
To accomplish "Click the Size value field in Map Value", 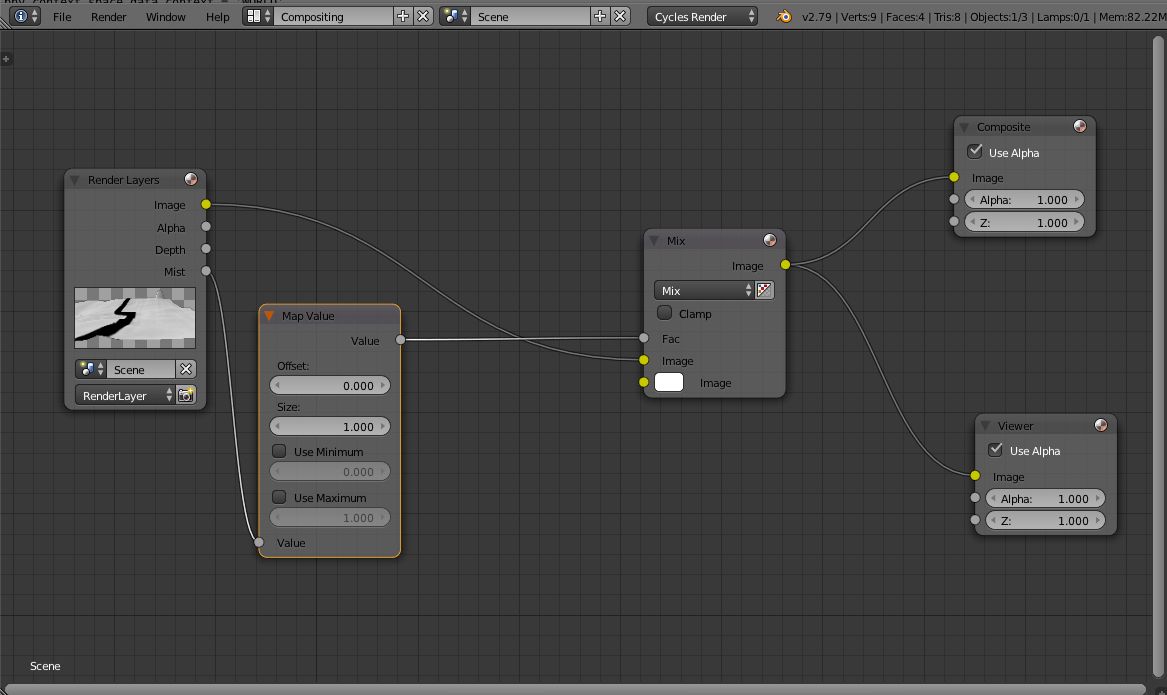I will (330, 426).
